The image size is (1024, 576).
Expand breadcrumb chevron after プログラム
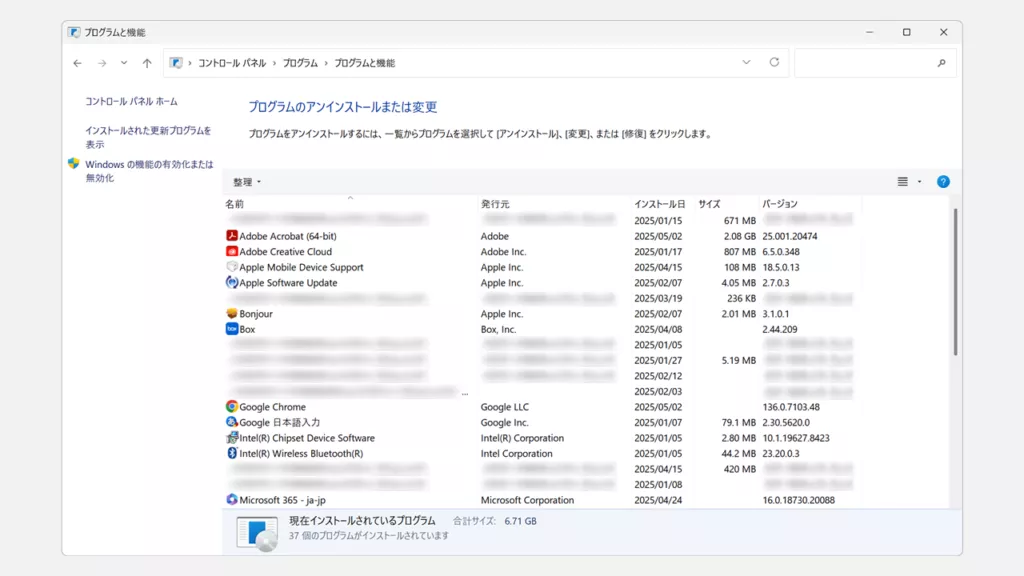pos(326,63)
